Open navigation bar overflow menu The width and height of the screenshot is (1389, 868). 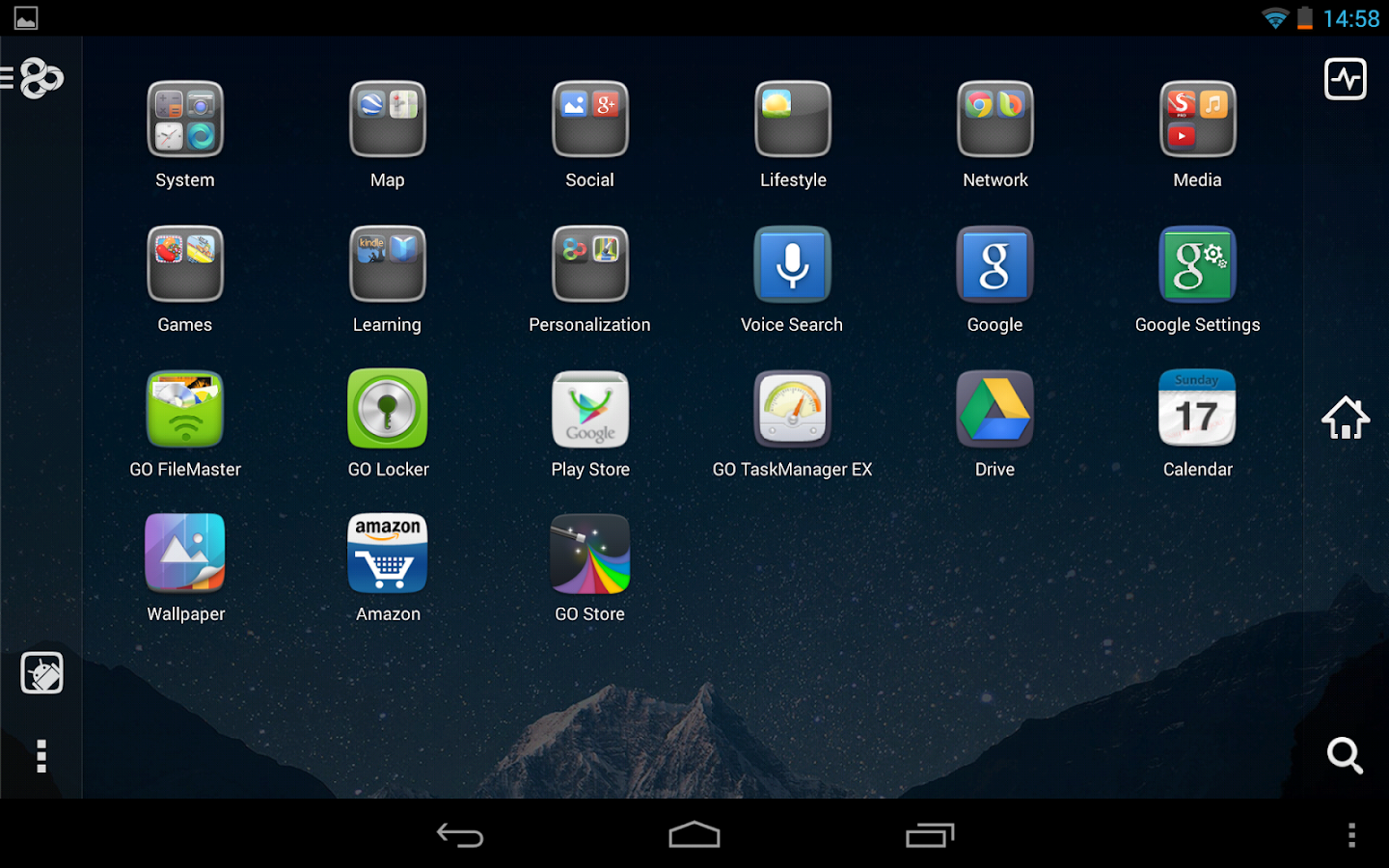pyautogui.click(x=1351, y=835)
